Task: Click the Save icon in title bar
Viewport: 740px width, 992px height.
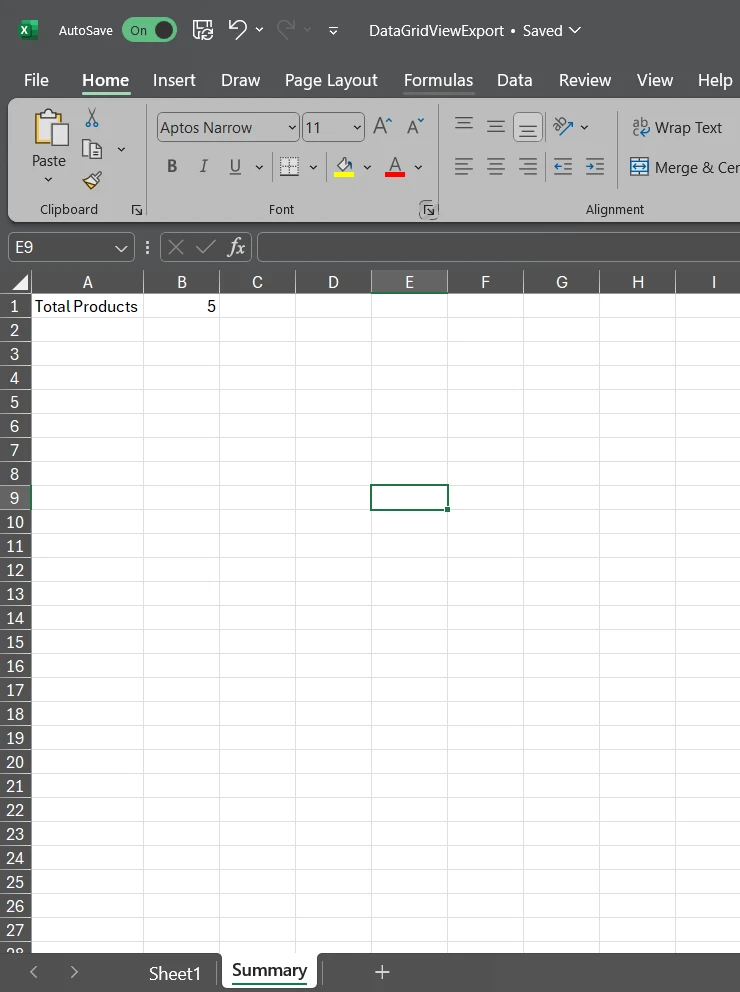Action: pos(202,30)
